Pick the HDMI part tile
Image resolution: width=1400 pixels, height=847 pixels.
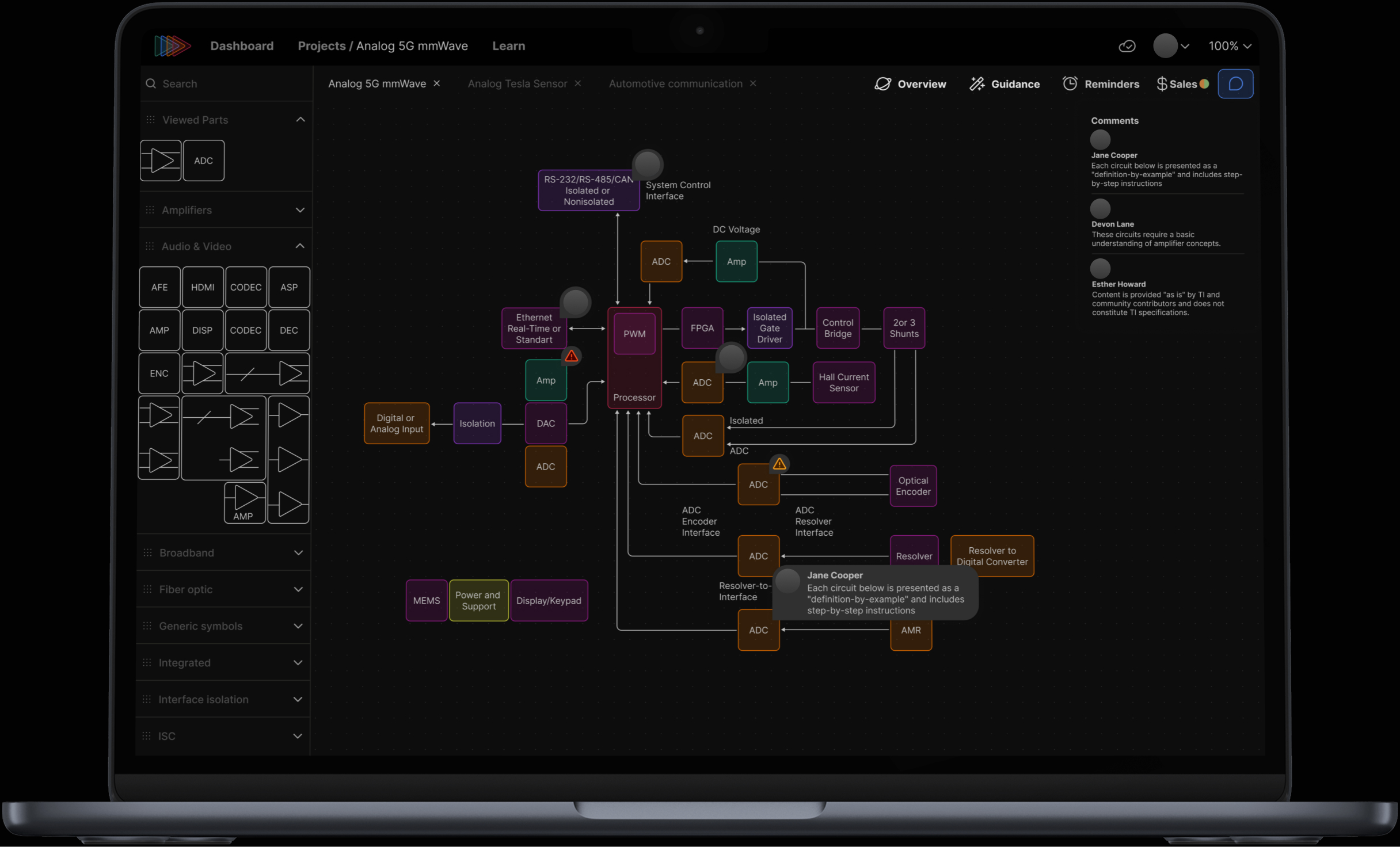point(203,287)
